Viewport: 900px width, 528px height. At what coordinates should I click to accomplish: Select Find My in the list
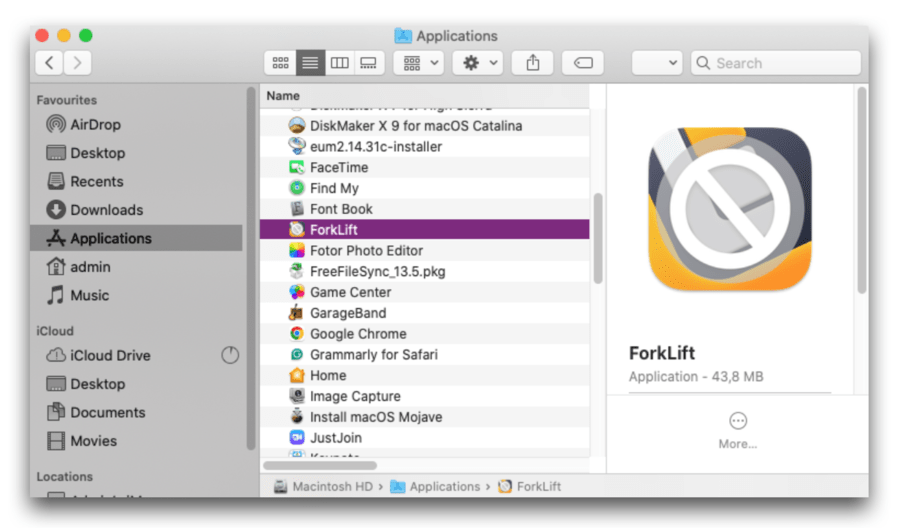tap(425, 188)
